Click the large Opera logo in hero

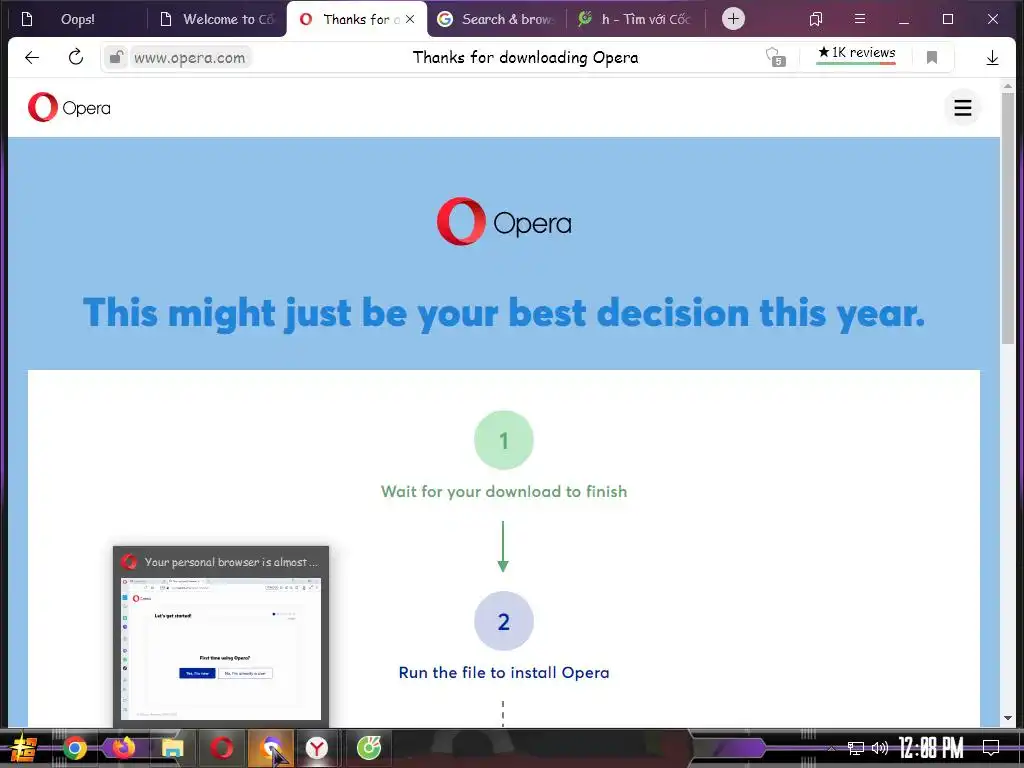(504, 222)
